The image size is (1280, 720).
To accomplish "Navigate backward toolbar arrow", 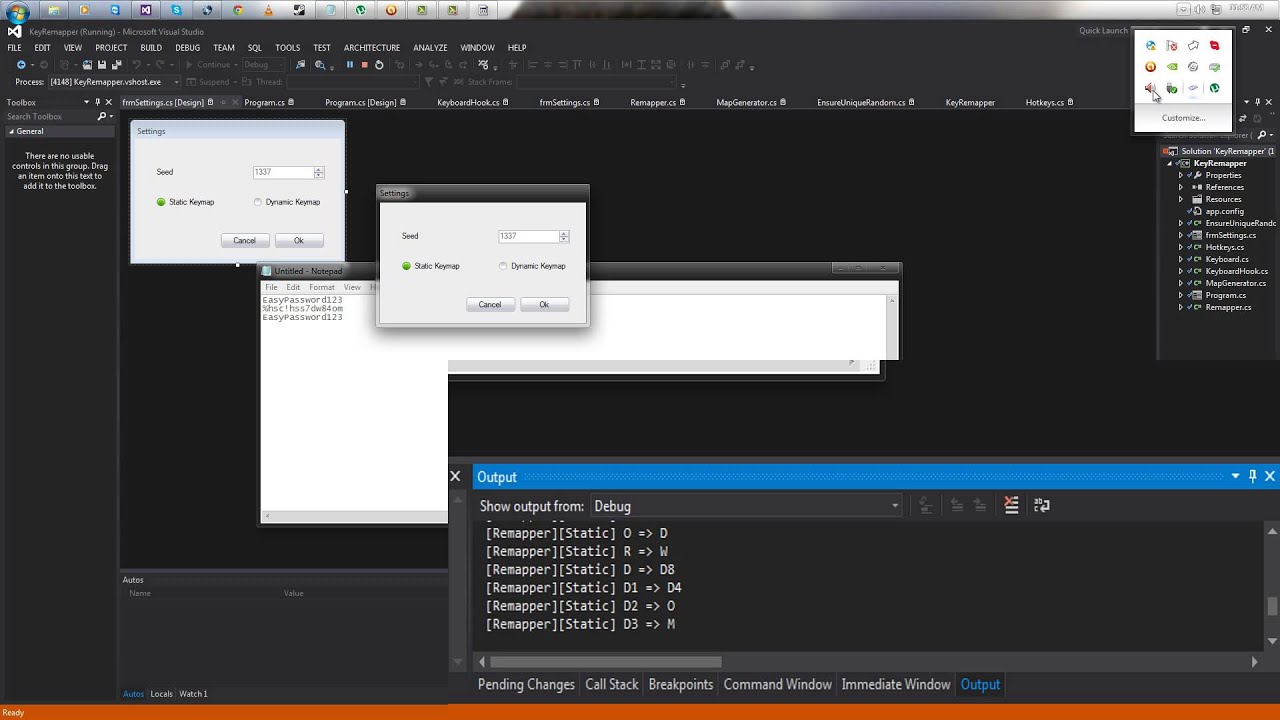I will tap(21, 65).
